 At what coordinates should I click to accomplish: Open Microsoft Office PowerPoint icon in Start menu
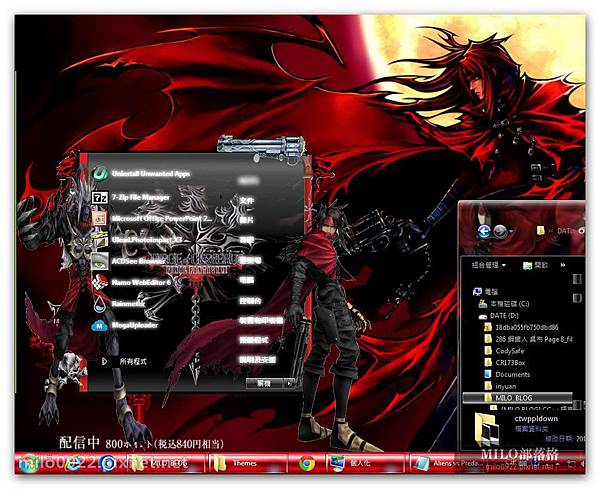point(100,218)
